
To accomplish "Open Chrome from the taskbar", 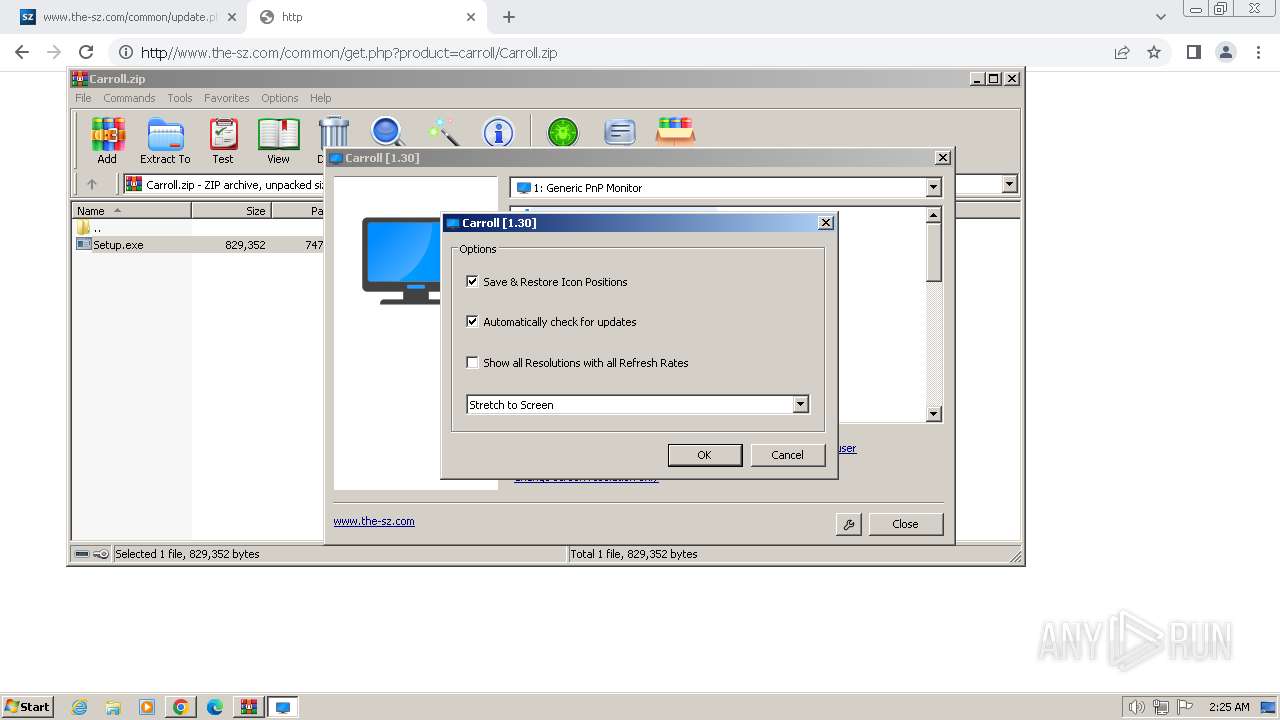I will tap(181, 707).
